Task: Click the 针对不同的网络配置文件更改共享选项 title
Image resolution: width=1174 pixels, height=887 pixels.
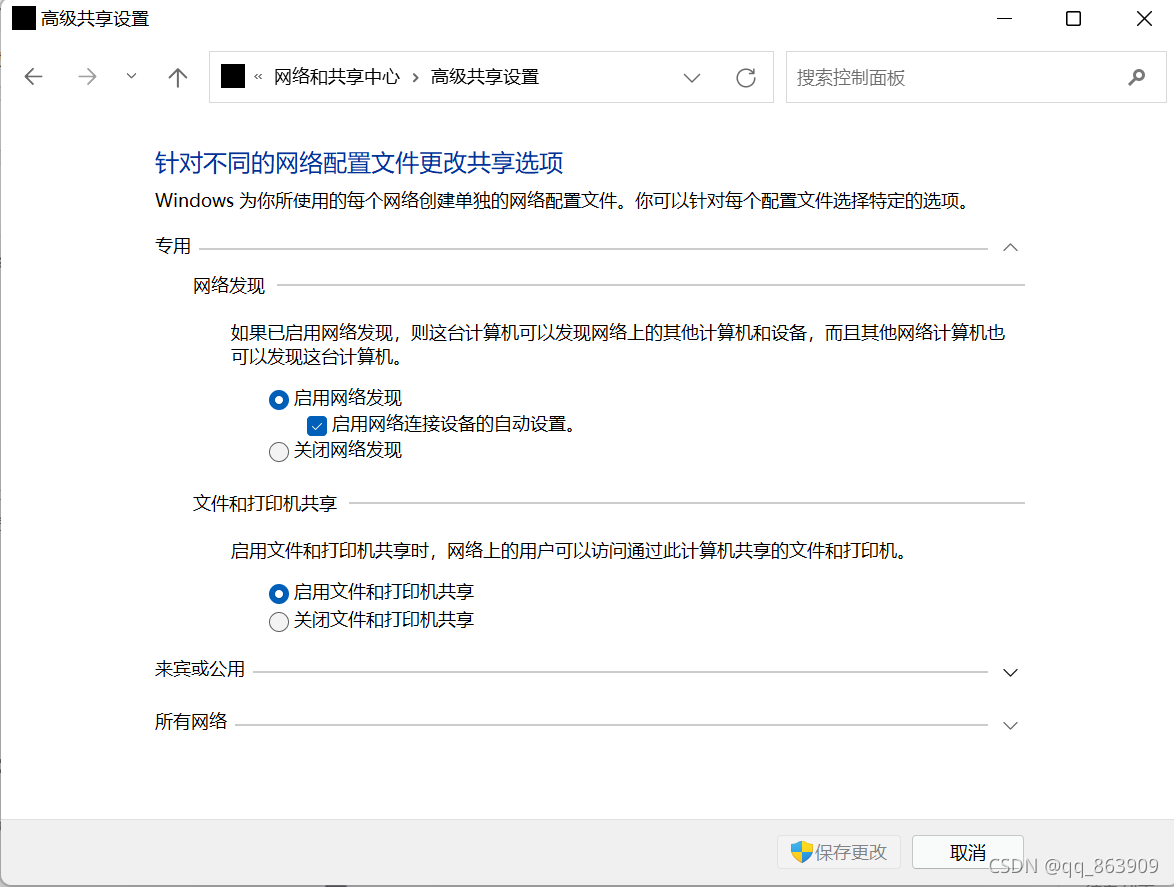Action: pos(359,162)
